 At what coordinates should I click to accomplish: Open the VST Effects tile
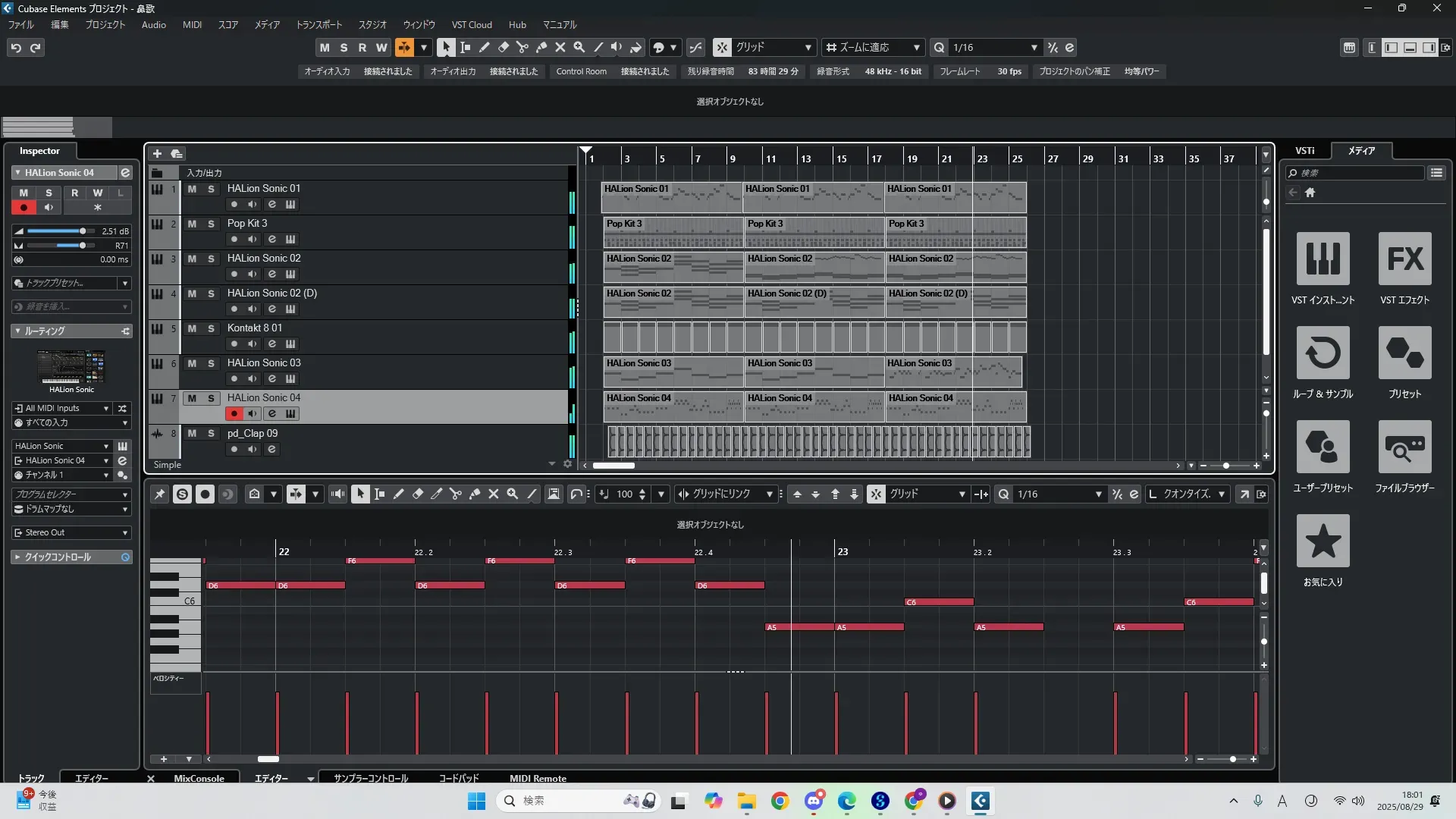click(1404, 259)
